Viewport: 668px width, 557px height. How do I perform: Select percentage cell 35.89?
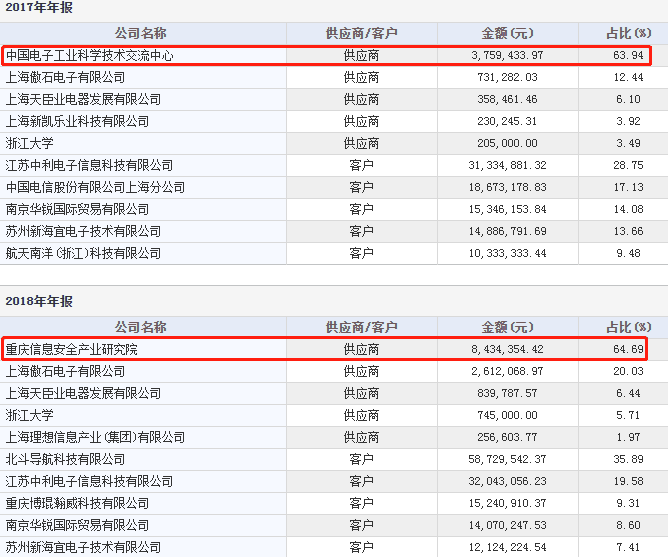(x=626, y=459)
